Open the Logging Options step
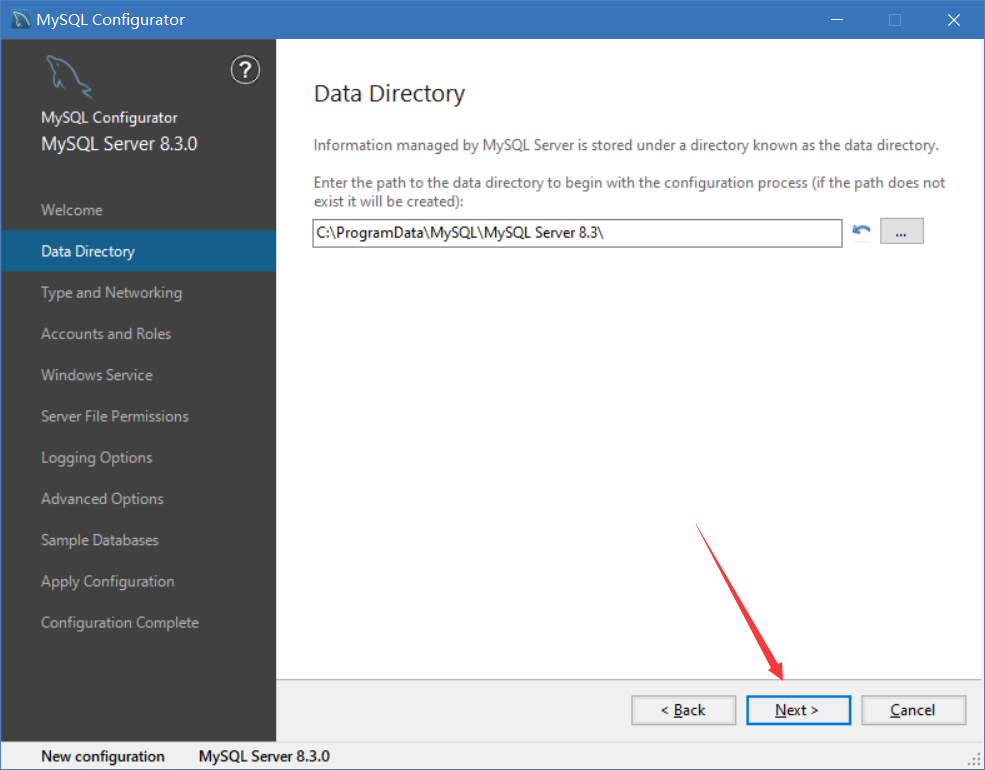985x770 pixels. point(97,458)
